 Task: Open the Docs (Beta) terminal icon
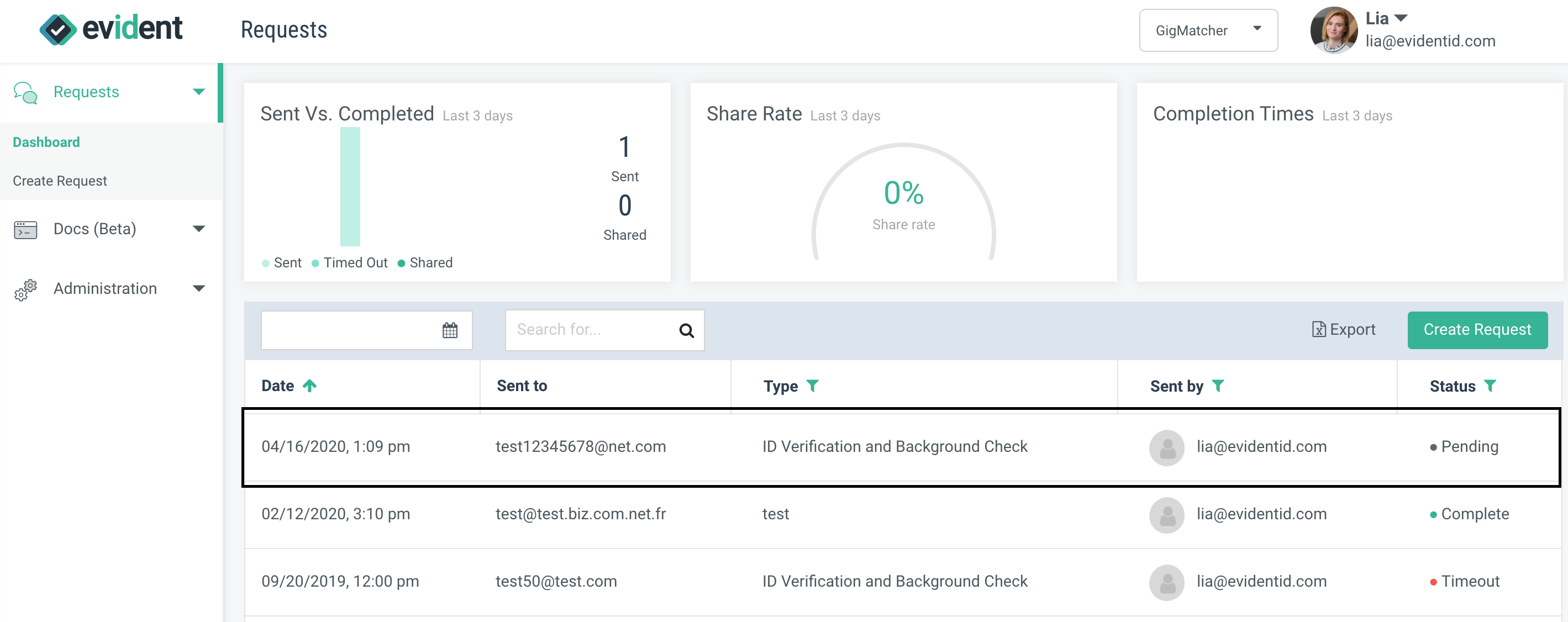[25, 229]
